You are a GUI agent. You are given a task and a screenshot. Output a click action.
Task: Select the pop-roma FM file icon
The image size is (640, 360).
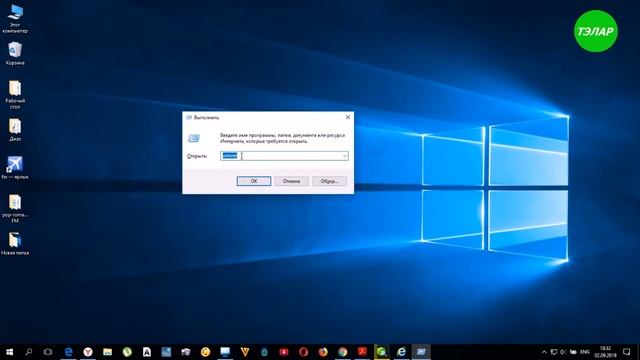point(15,208)
